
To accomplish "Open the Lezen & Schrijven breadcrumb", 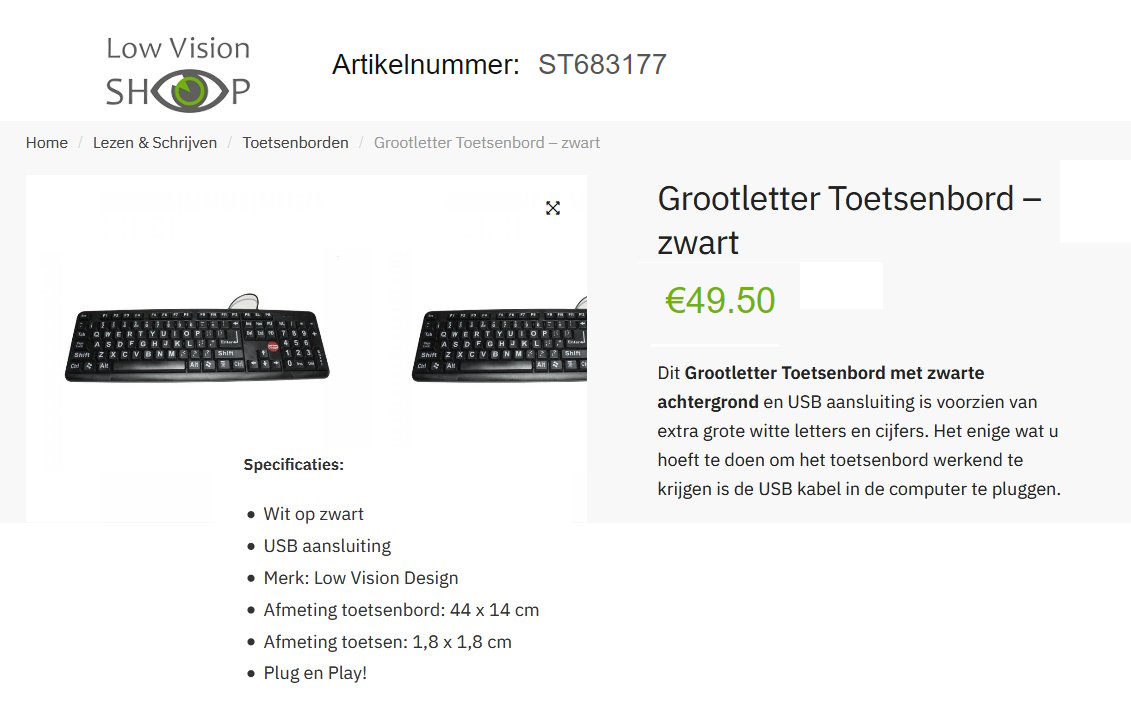I will (155, 143).
